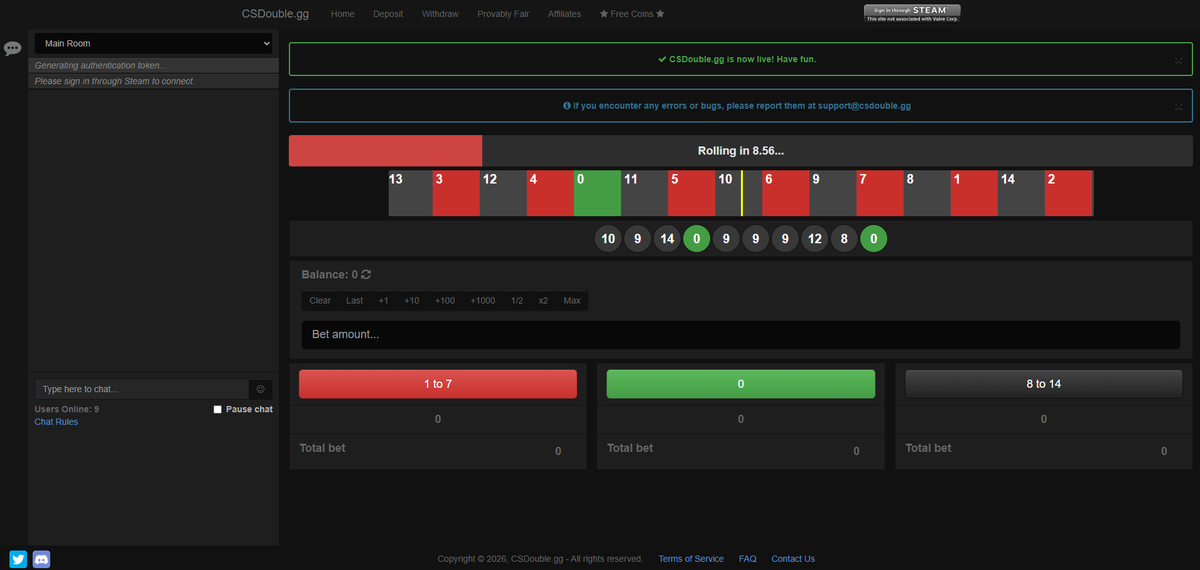
Task: Click 'Please sign in through Steam to connect' message
Action: 113,81
